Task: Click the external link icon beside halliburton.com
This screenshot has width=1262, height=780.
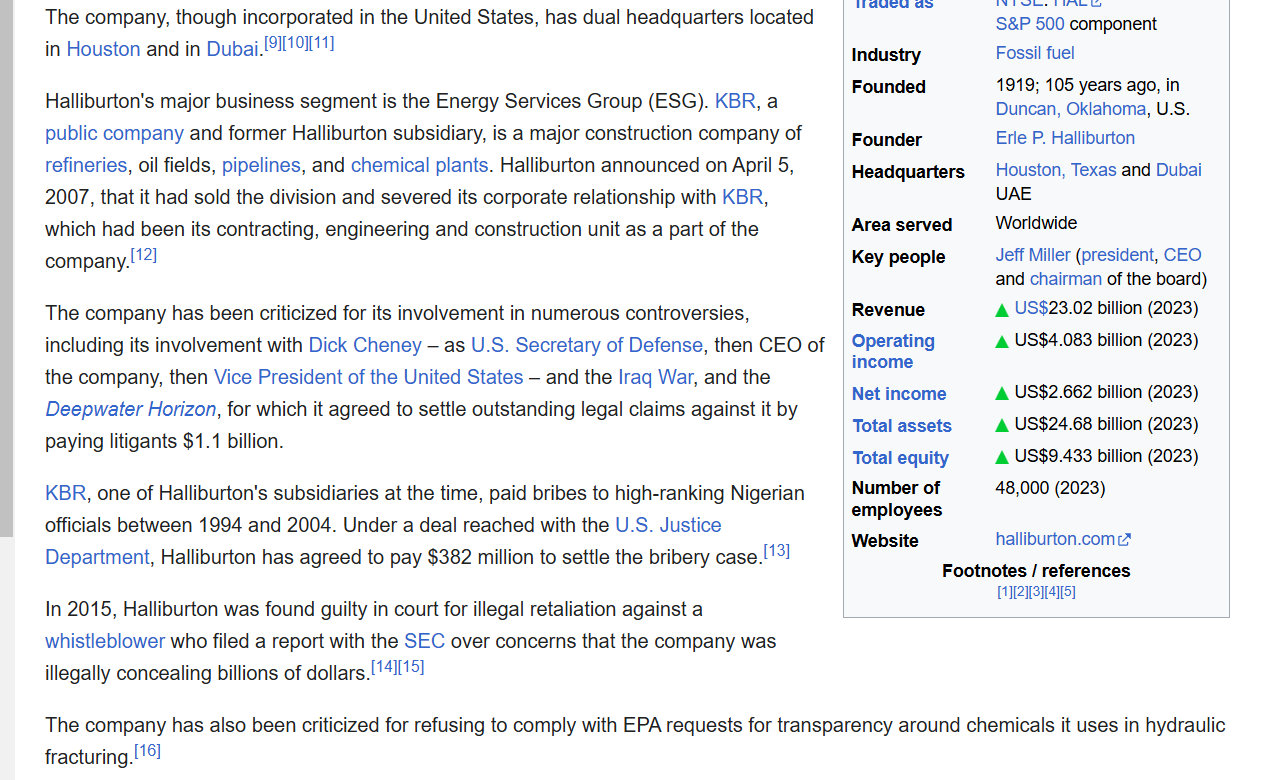Action: tap(1125, 540)
